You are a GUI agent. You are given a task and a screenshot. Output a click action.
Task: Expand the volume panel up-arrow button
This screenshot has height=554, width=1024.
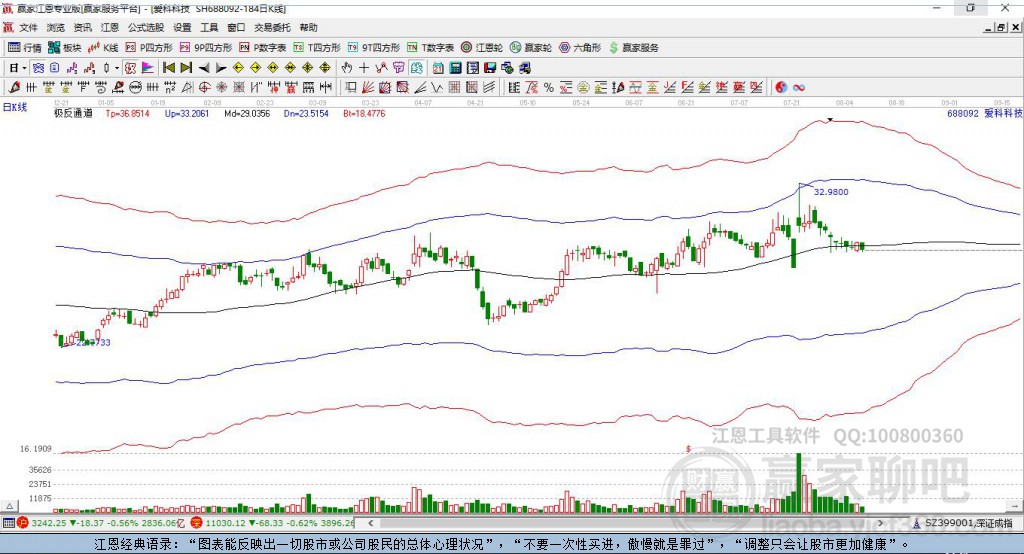10,506
